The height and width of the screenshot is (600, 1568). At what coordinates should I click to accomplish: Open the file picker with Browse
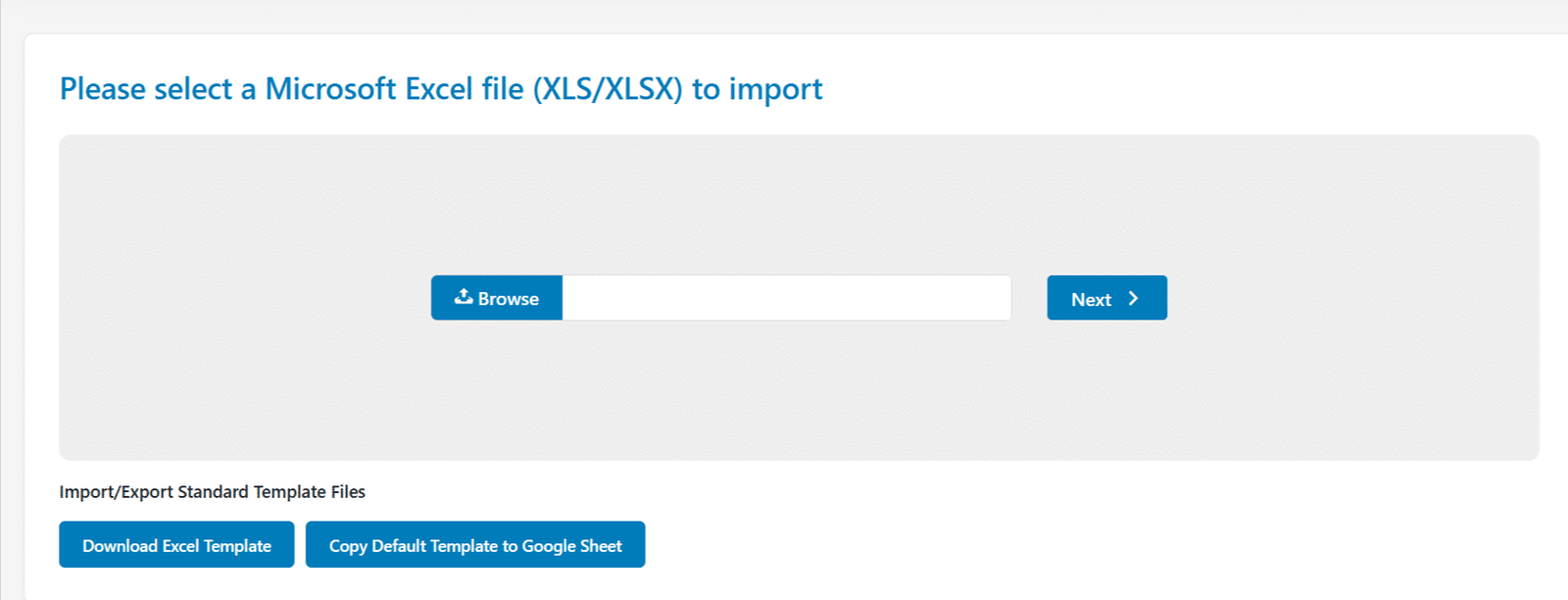tap(497, 298)
